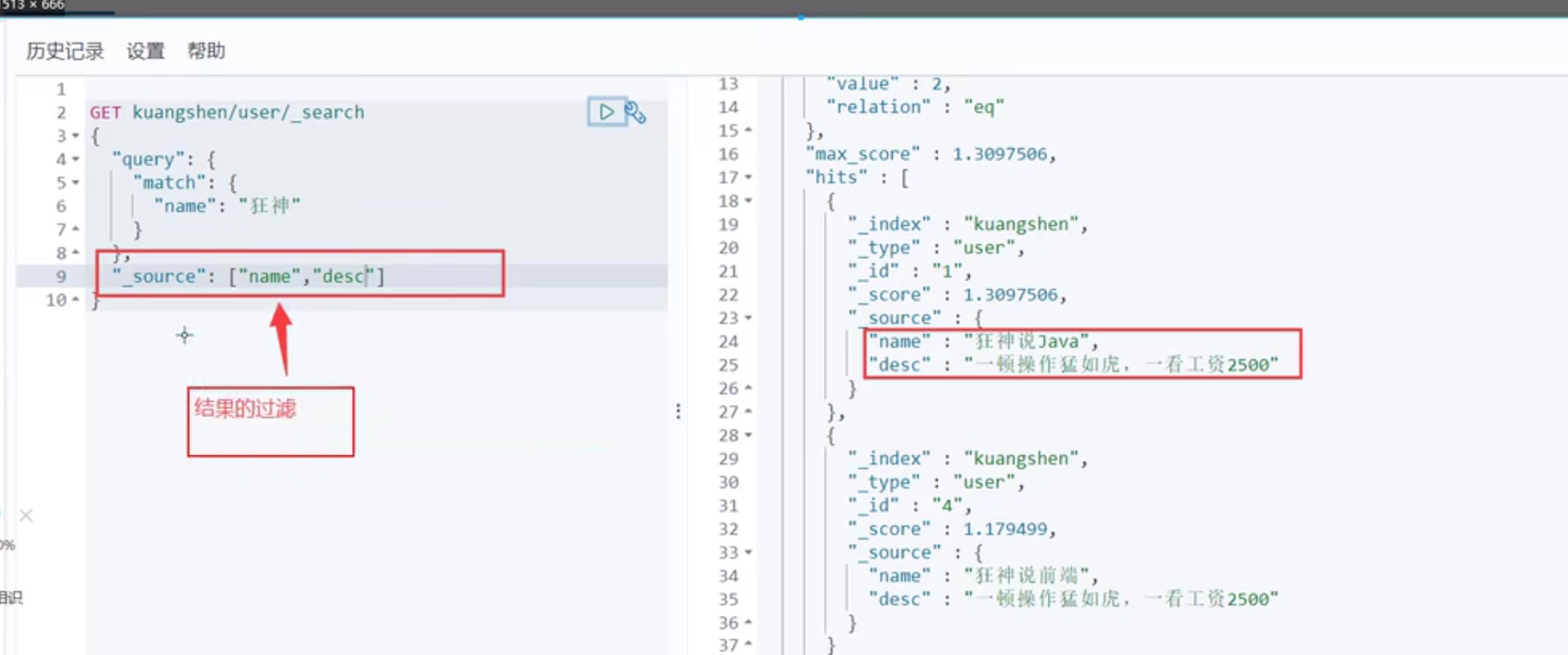Click fold marker at editor line 7
This screenshot has width=1568, height=655.
pyautogui.click(x=76, y=229)
